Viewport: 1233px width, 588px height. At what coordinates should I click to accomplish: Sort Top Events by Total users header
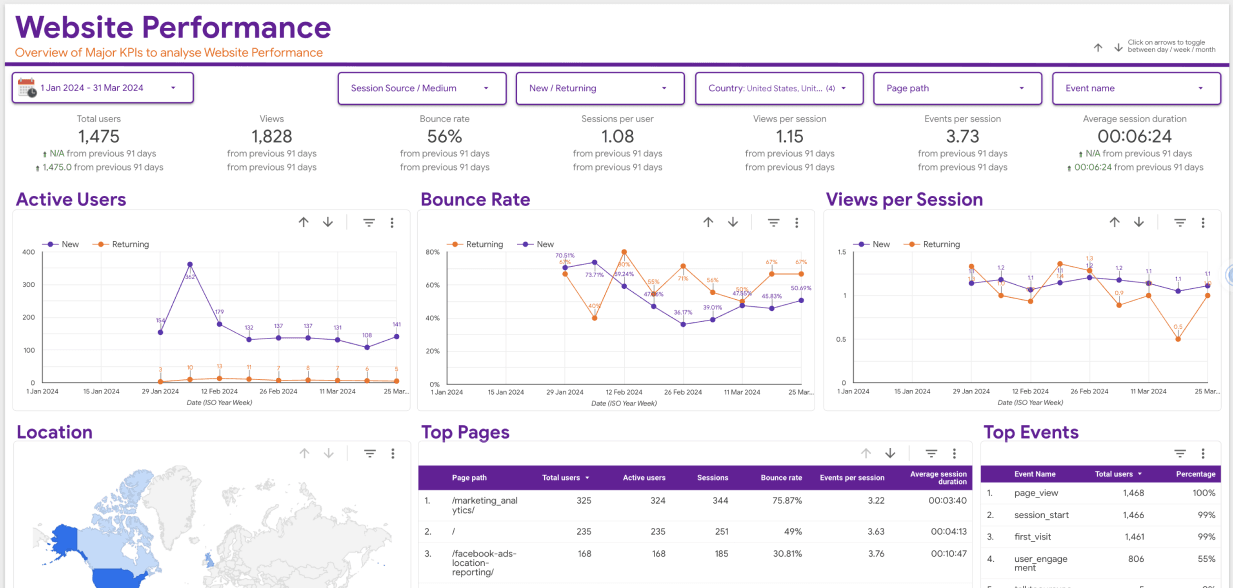(x=1118, y=474)
